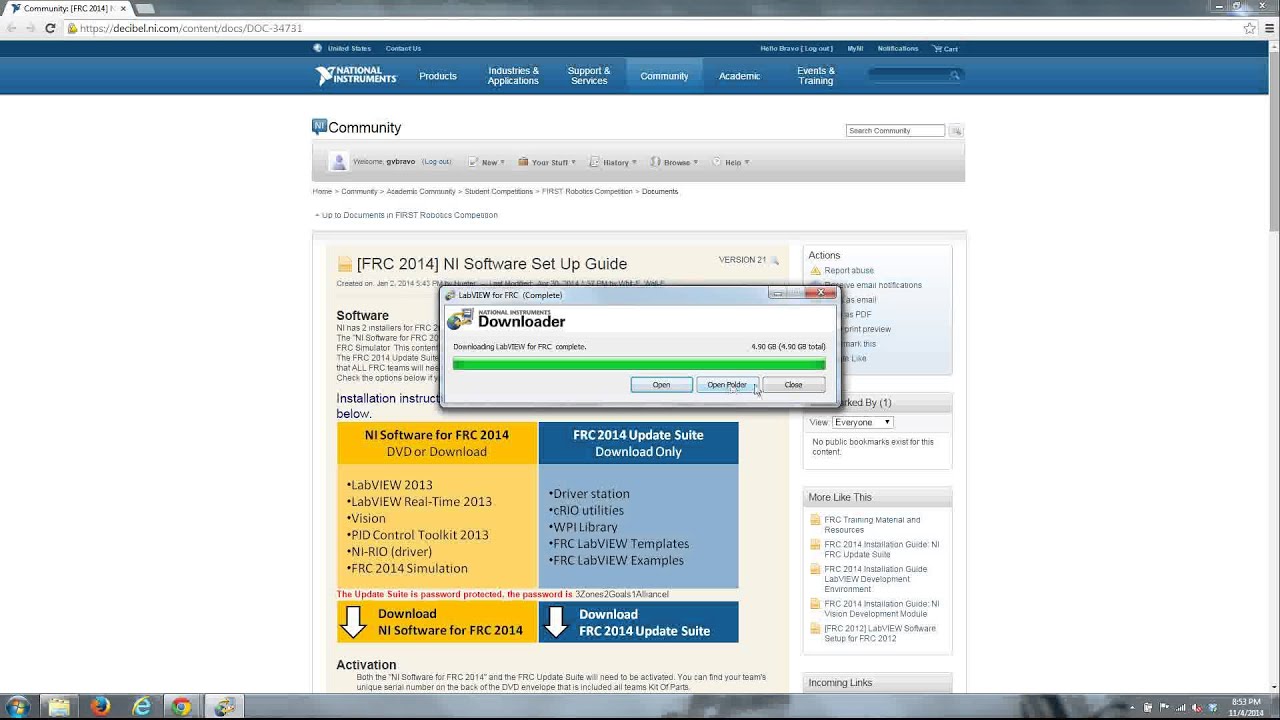Open the Student Competitions breadcrumb

(499, 191)
